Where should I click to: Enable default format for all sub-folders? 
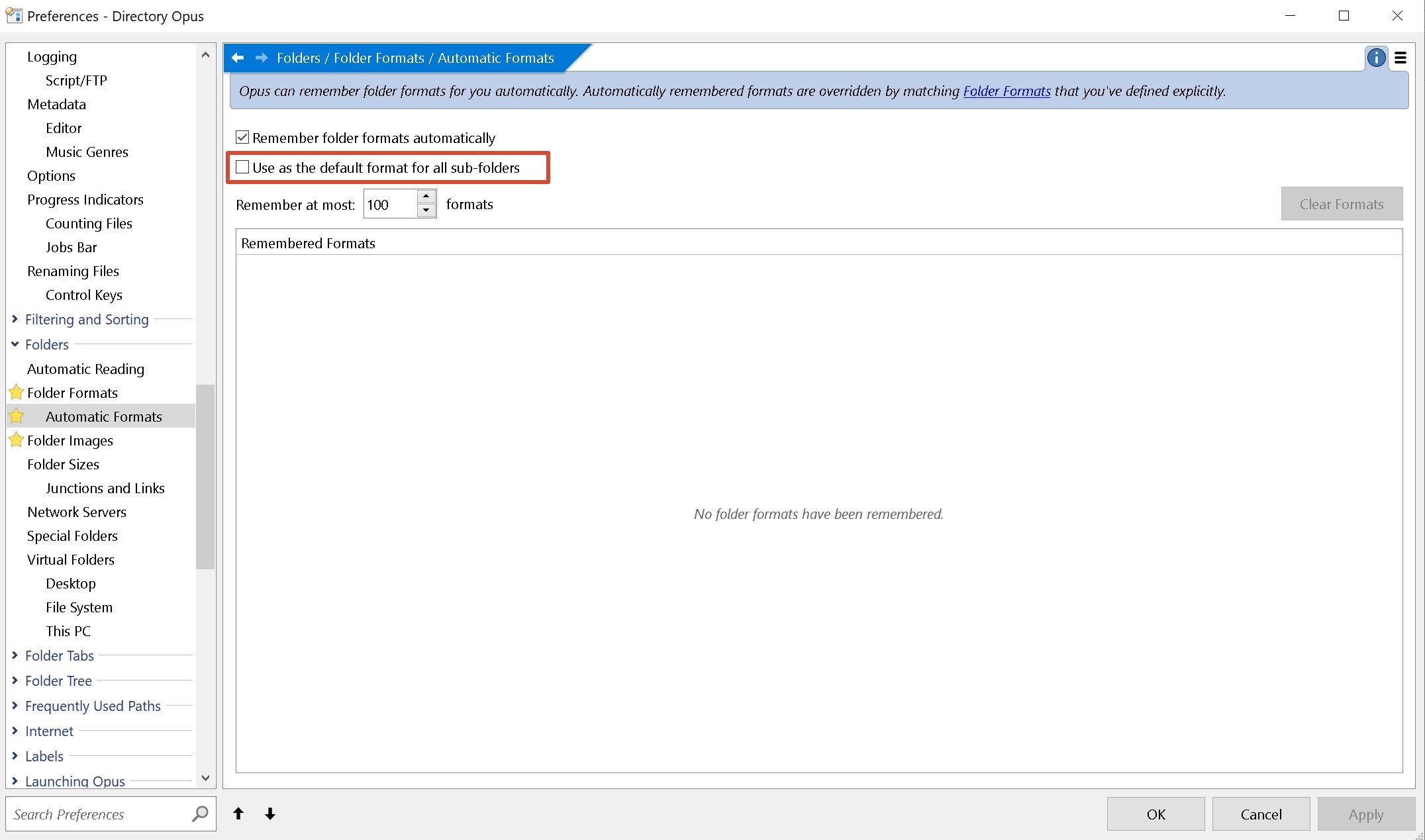pos(242,167)
